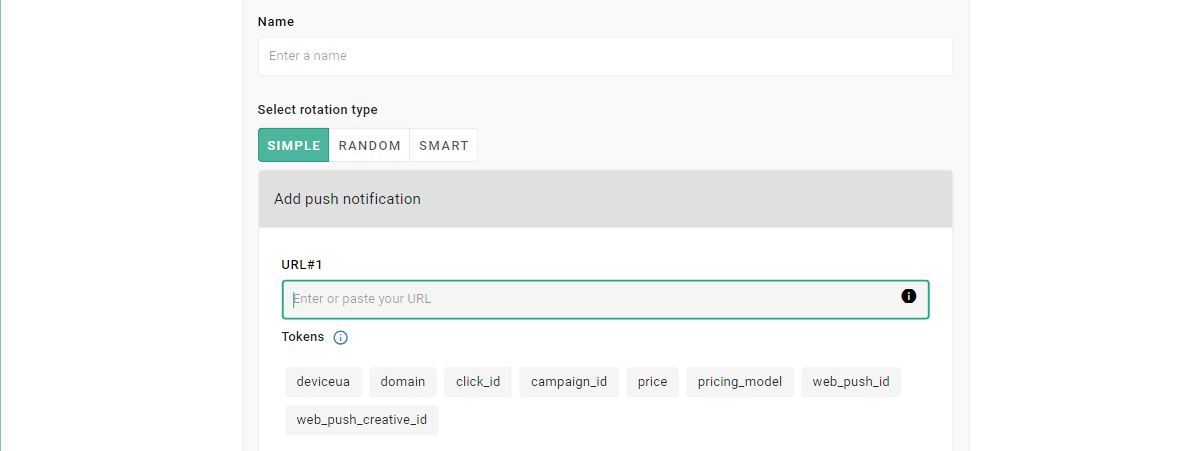Add the web_push_id token
The width and height of the screenshot is (1192, 451).
click(x=850, y=382)
